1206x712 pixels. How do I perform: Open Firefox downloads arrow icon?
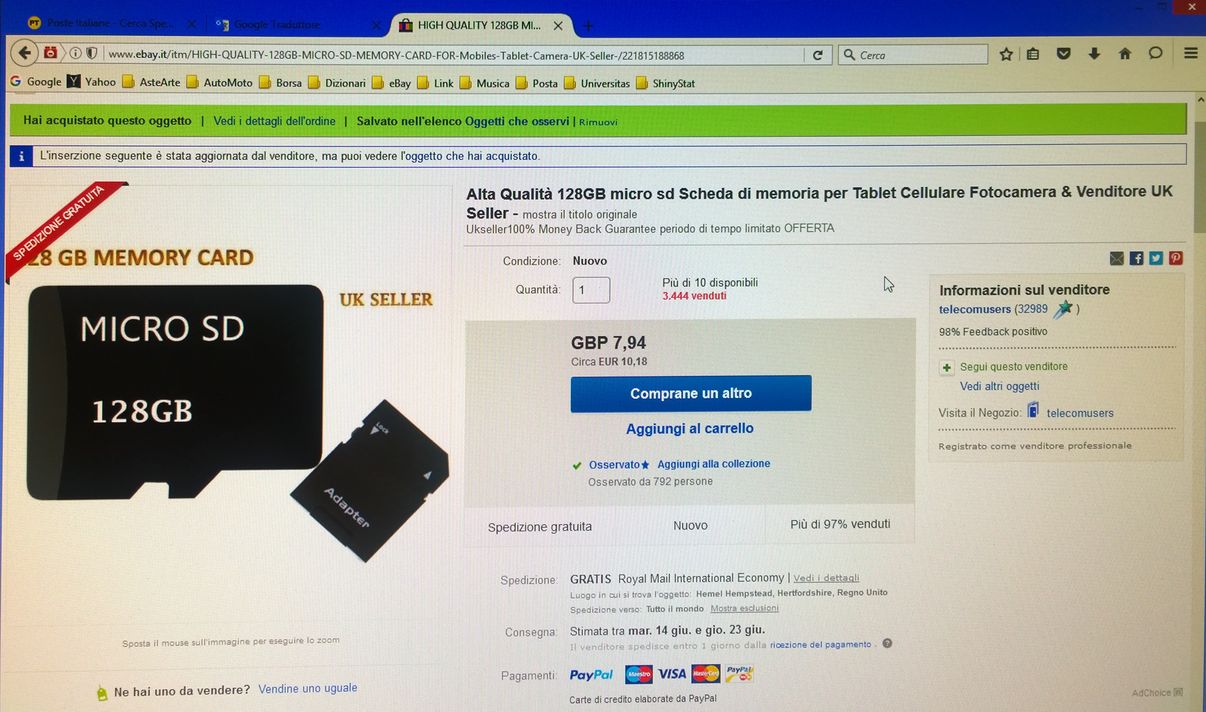(1094, 54)
